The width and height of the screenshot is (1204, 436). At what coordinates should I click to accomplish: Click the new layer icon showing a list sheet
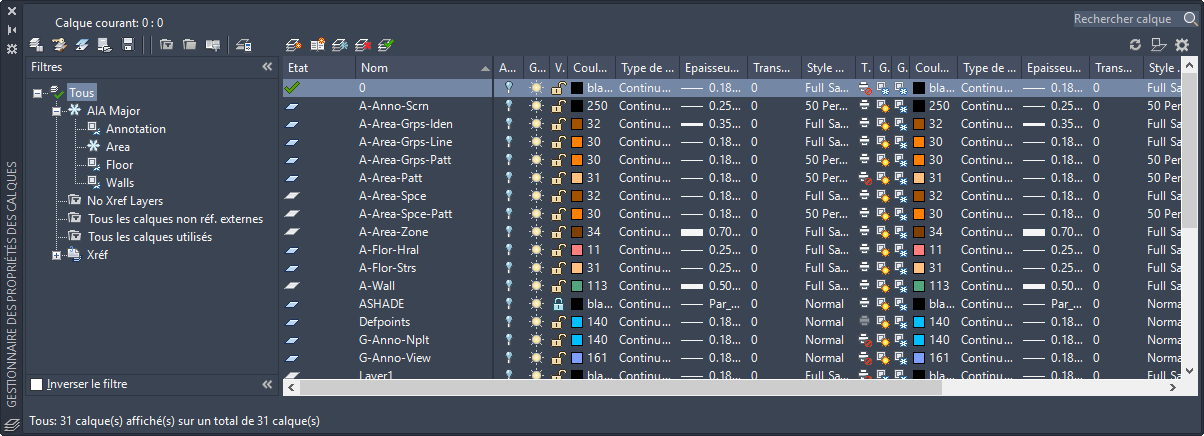coord(317,44)
